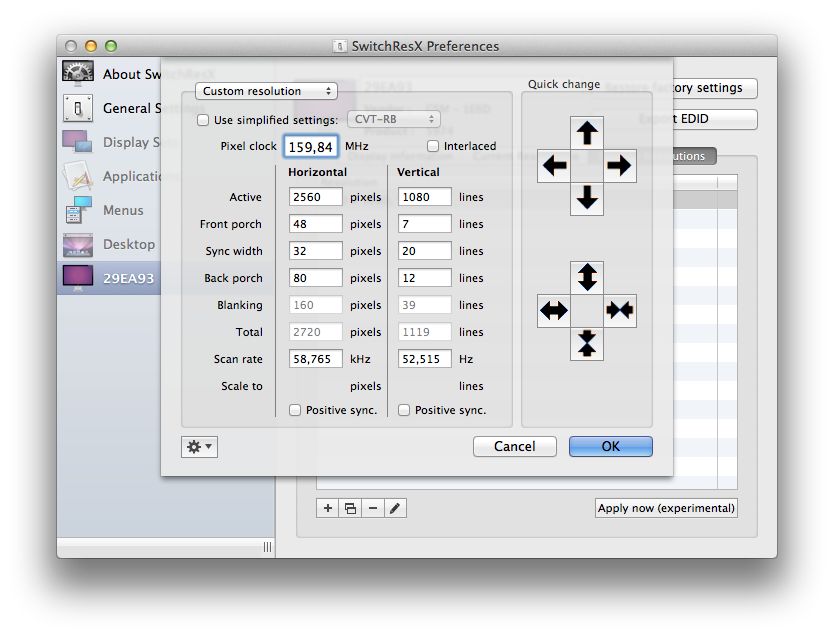Click vertical Scan rate Hz field
This screenshot has height=637, width=834.
point(425,359)
